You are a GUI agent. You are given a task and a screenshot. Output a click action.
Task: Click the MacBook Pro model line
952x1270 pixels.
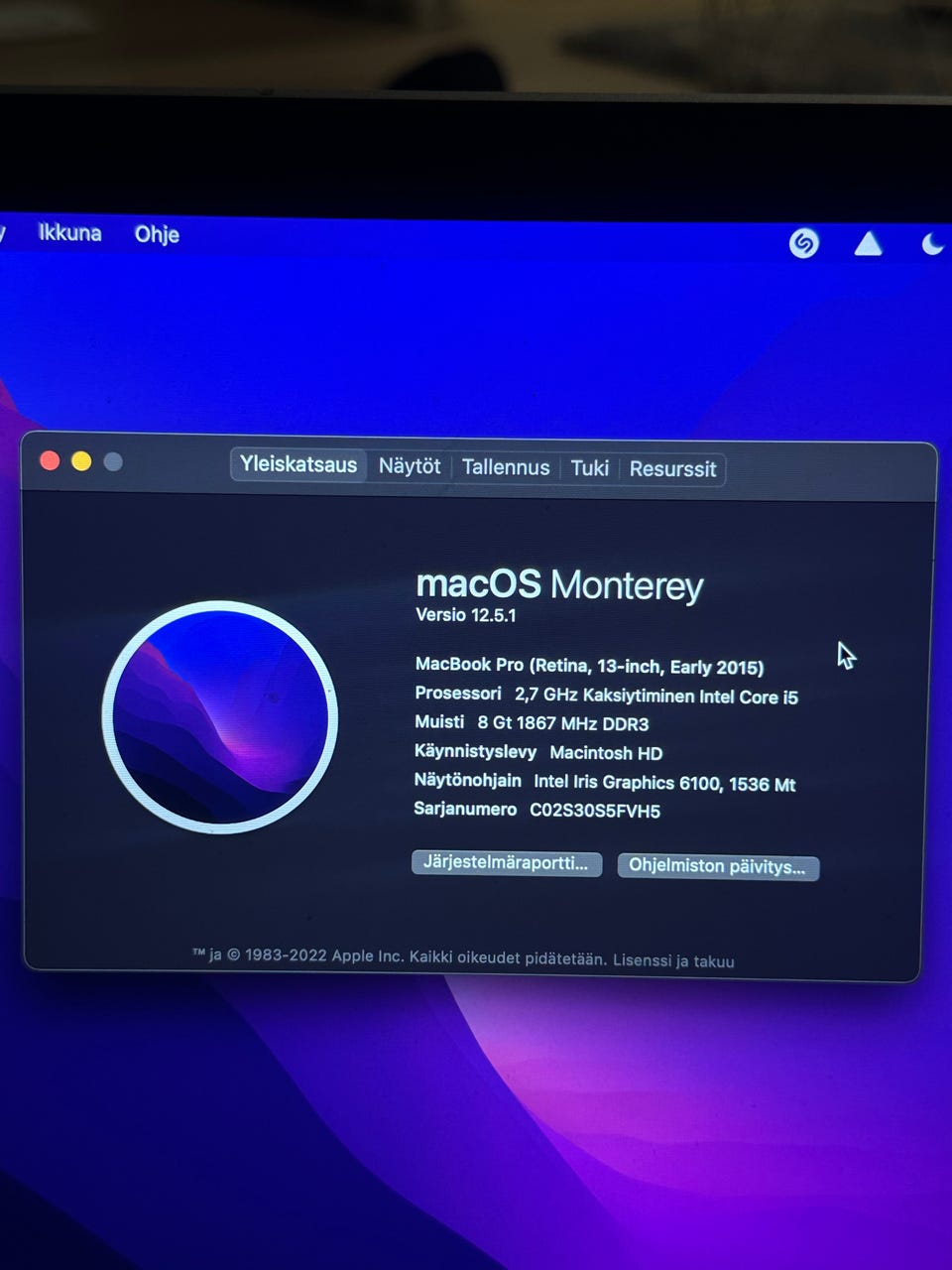pos(589,666)
